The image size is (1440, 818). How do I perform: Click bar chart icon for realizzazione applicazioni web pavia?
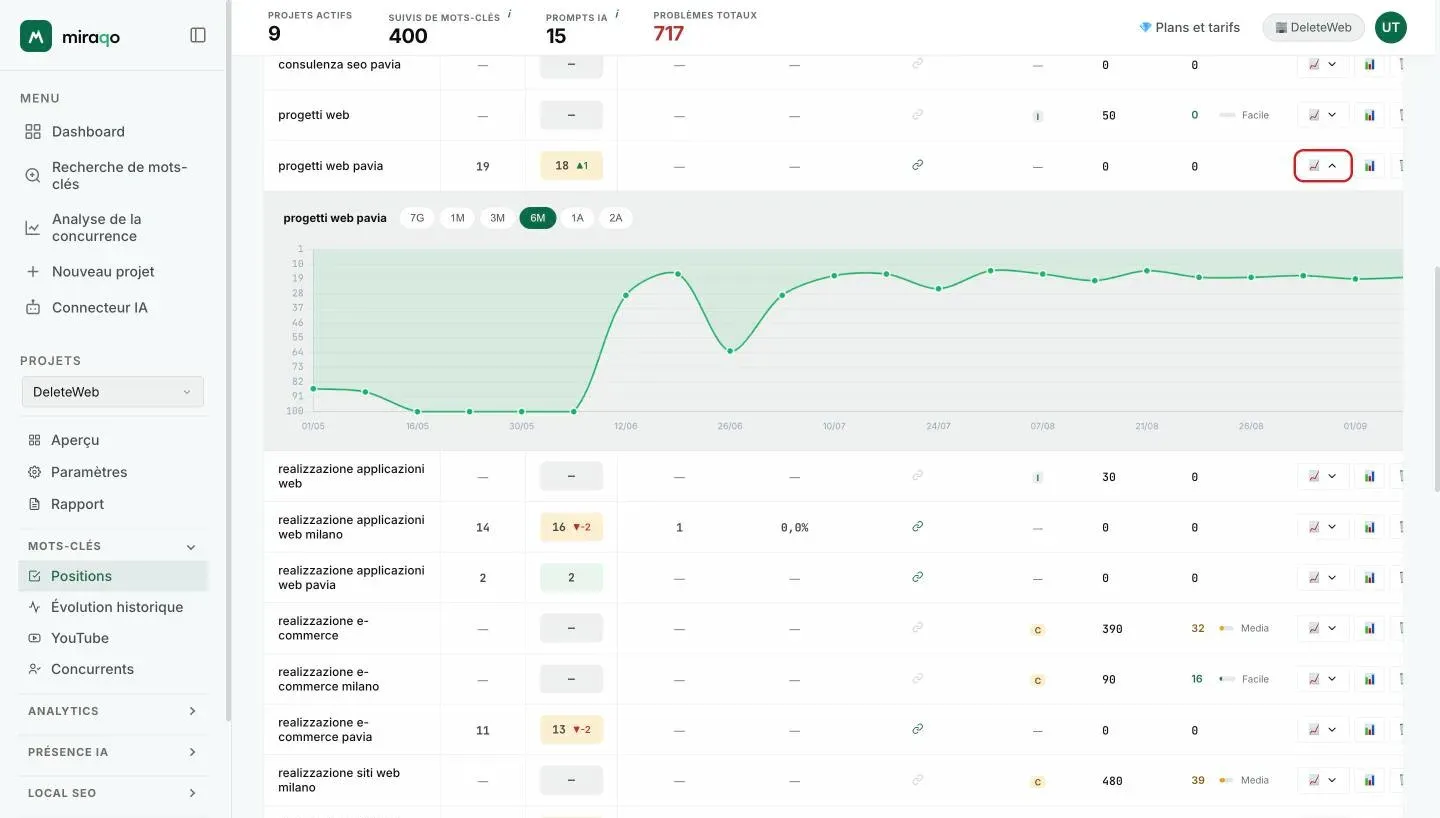1370,577
